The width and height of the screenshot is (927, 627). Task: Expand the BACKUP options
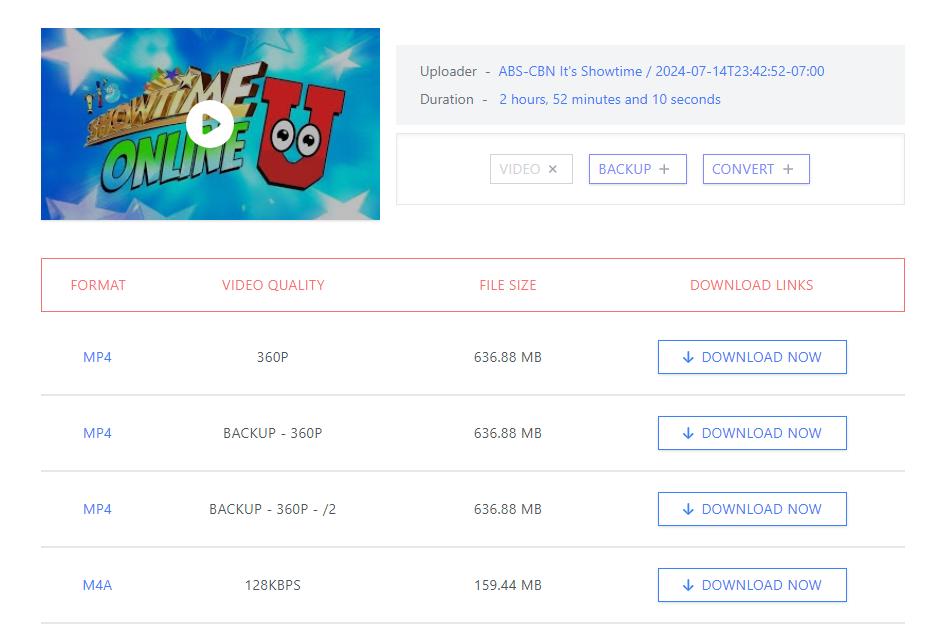click(637, 169)
